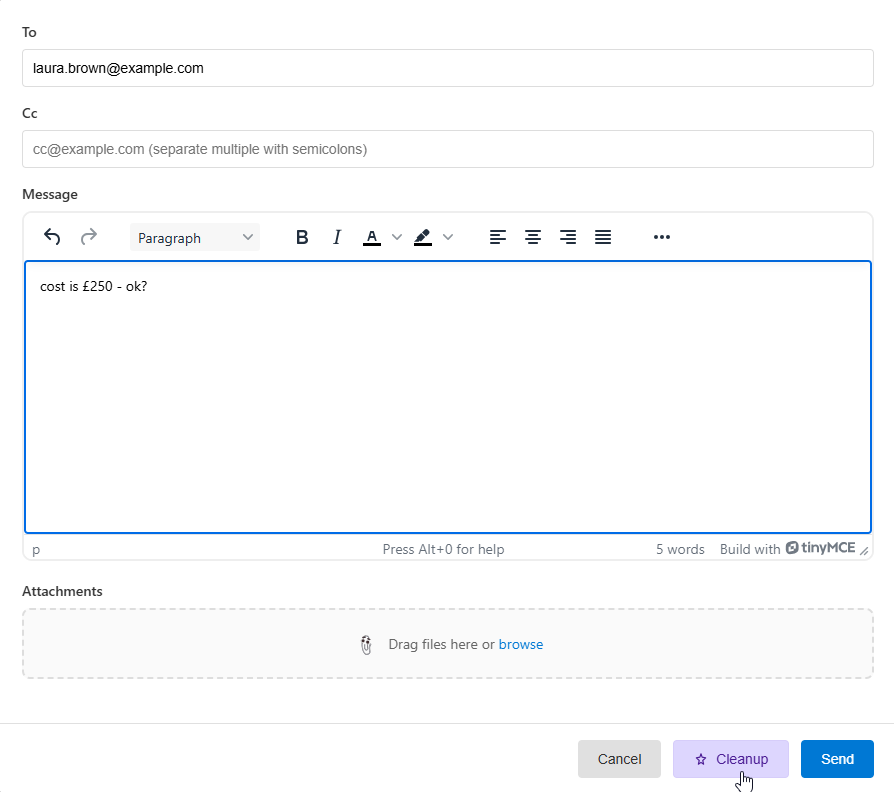Cancel composing the message

click(619, 759)
